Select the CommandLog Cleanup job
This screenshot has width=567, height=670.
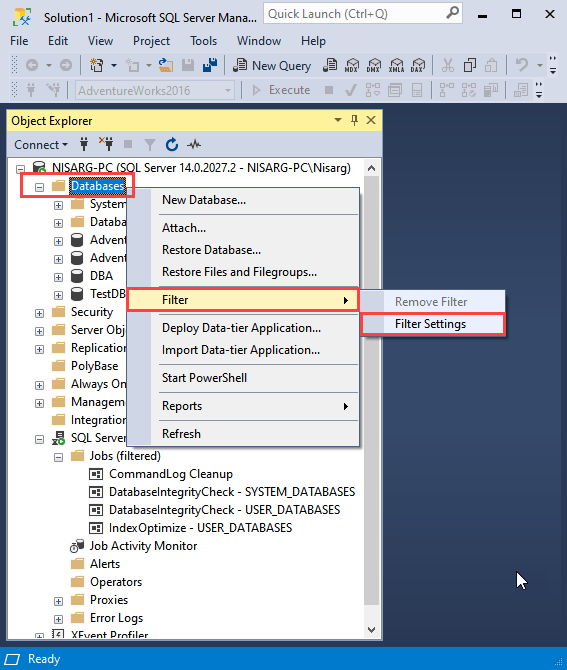point(170,474)
